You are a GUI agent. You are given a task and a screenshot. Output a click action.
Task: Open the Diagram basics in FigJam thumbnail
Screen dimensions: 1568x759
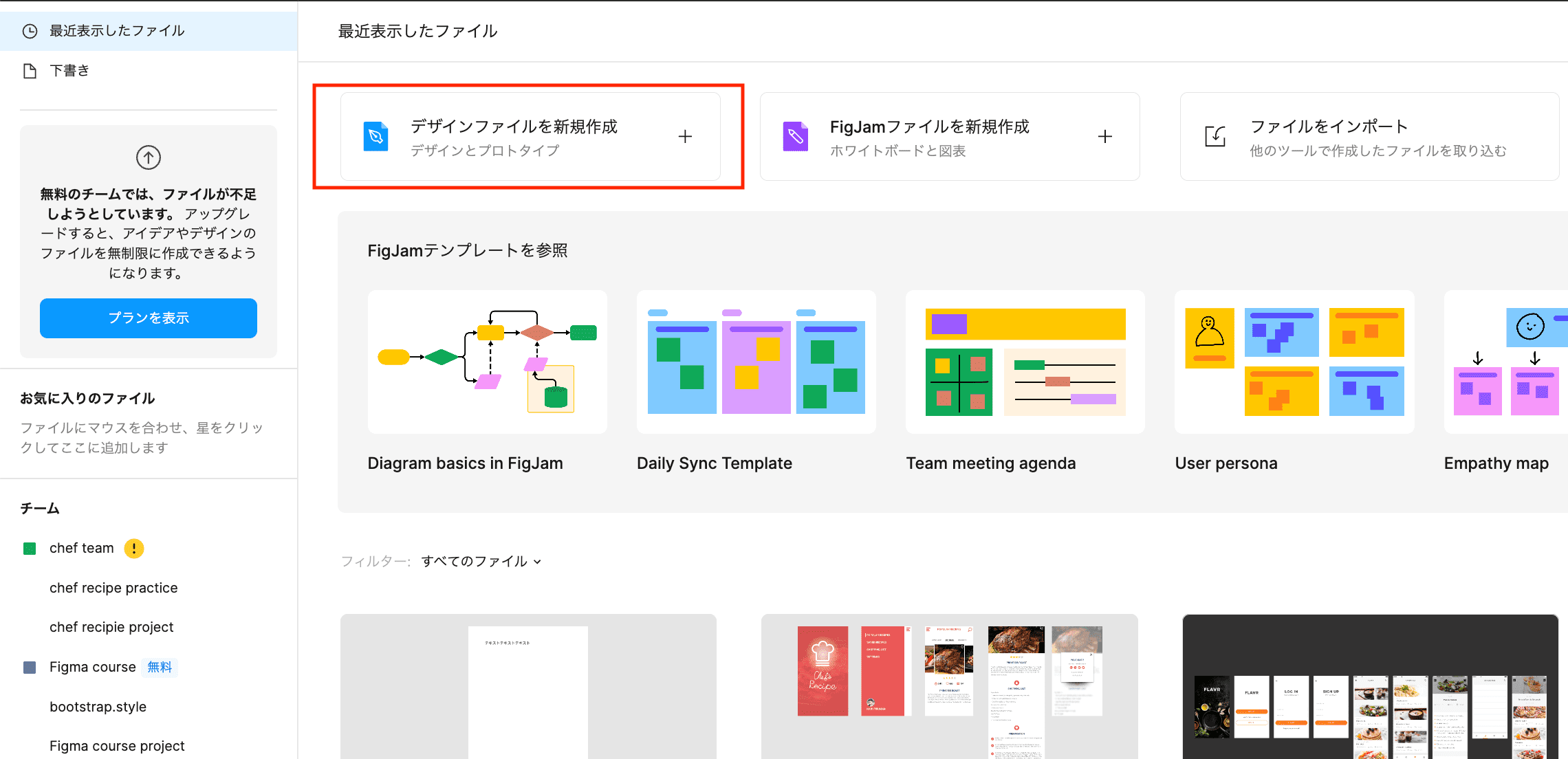click(x=488, y=362)
